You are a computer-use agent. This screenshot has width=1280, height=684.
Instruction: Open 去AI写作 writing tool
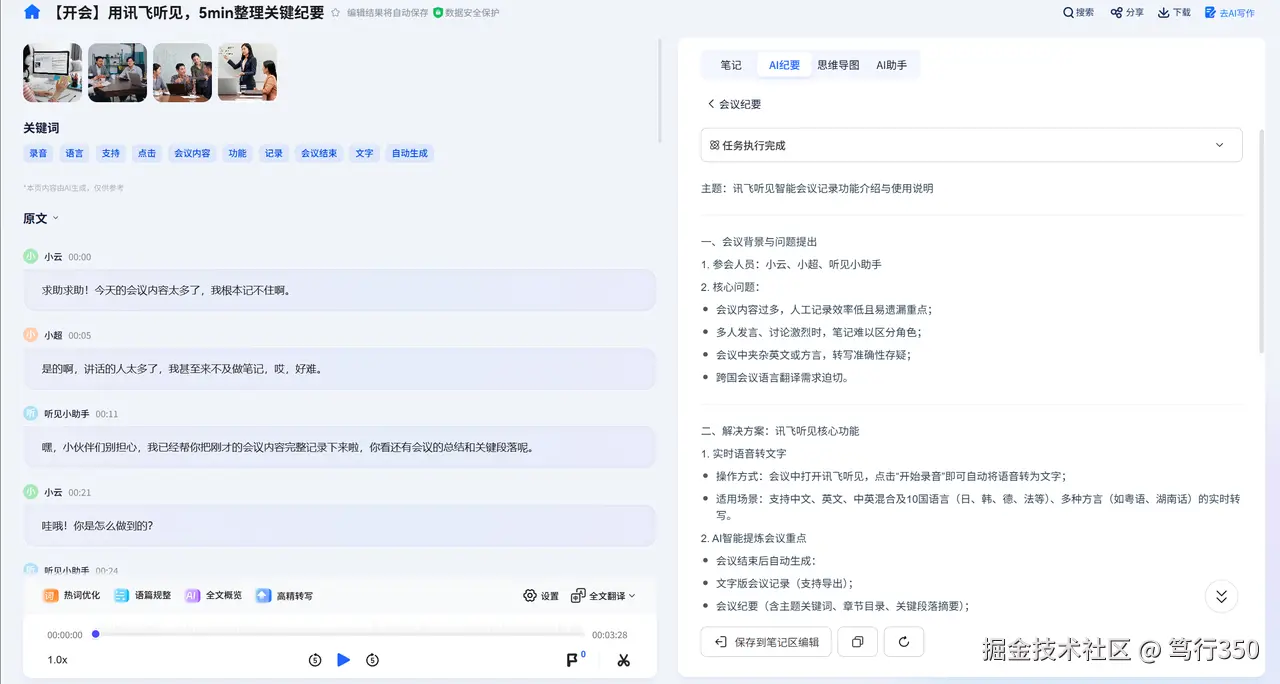tap(1229, 13)
